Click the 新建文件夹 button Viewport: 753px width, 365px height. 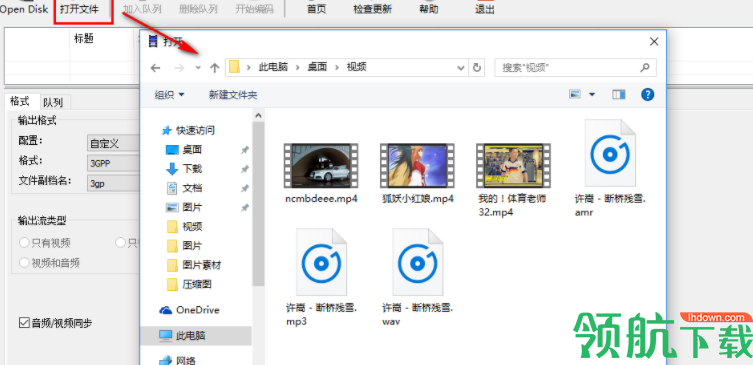pyautogui.click(x=233, y=95)
